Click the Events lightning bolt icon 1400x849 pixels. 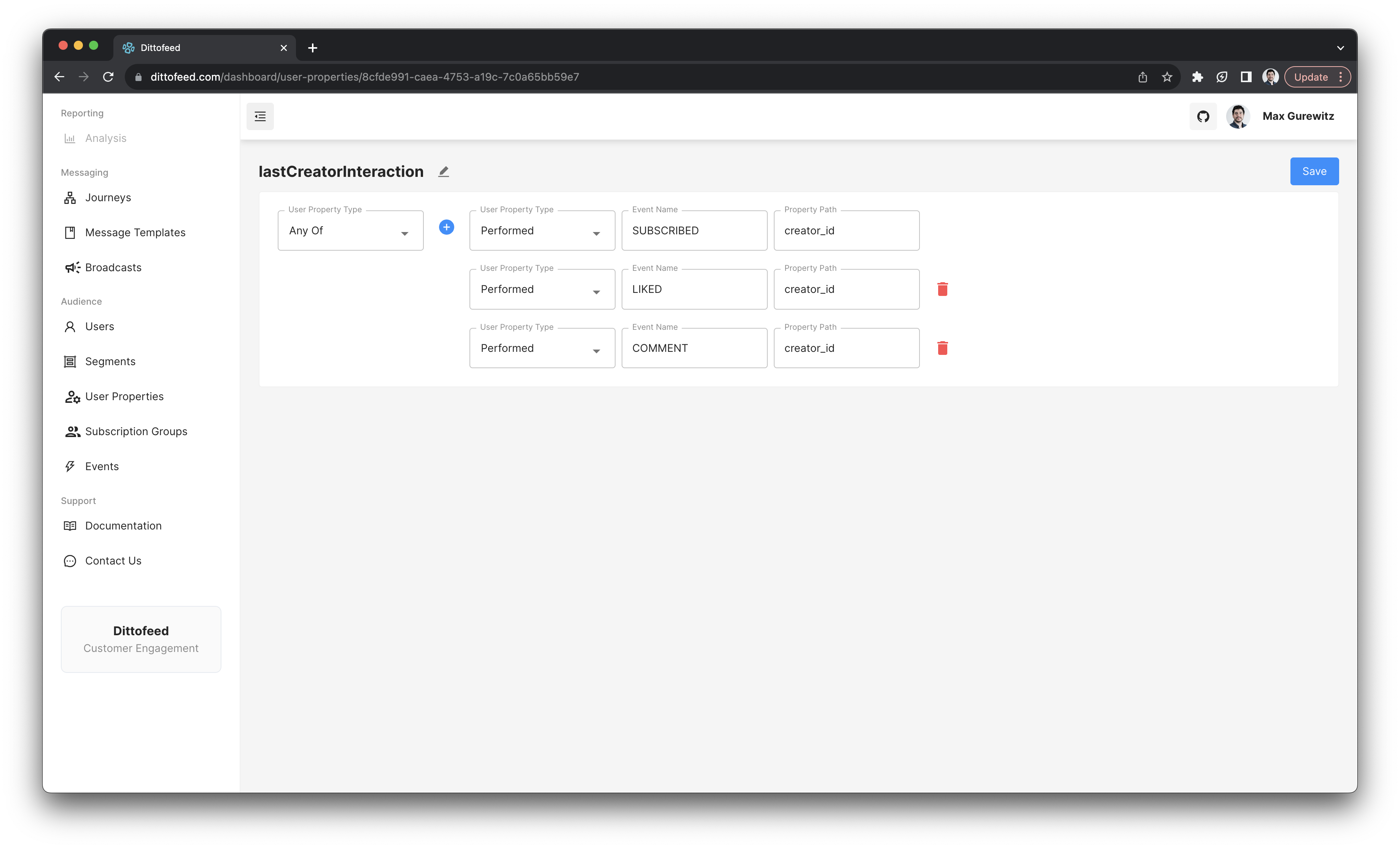pyautogui.click(x=70, y=467)
